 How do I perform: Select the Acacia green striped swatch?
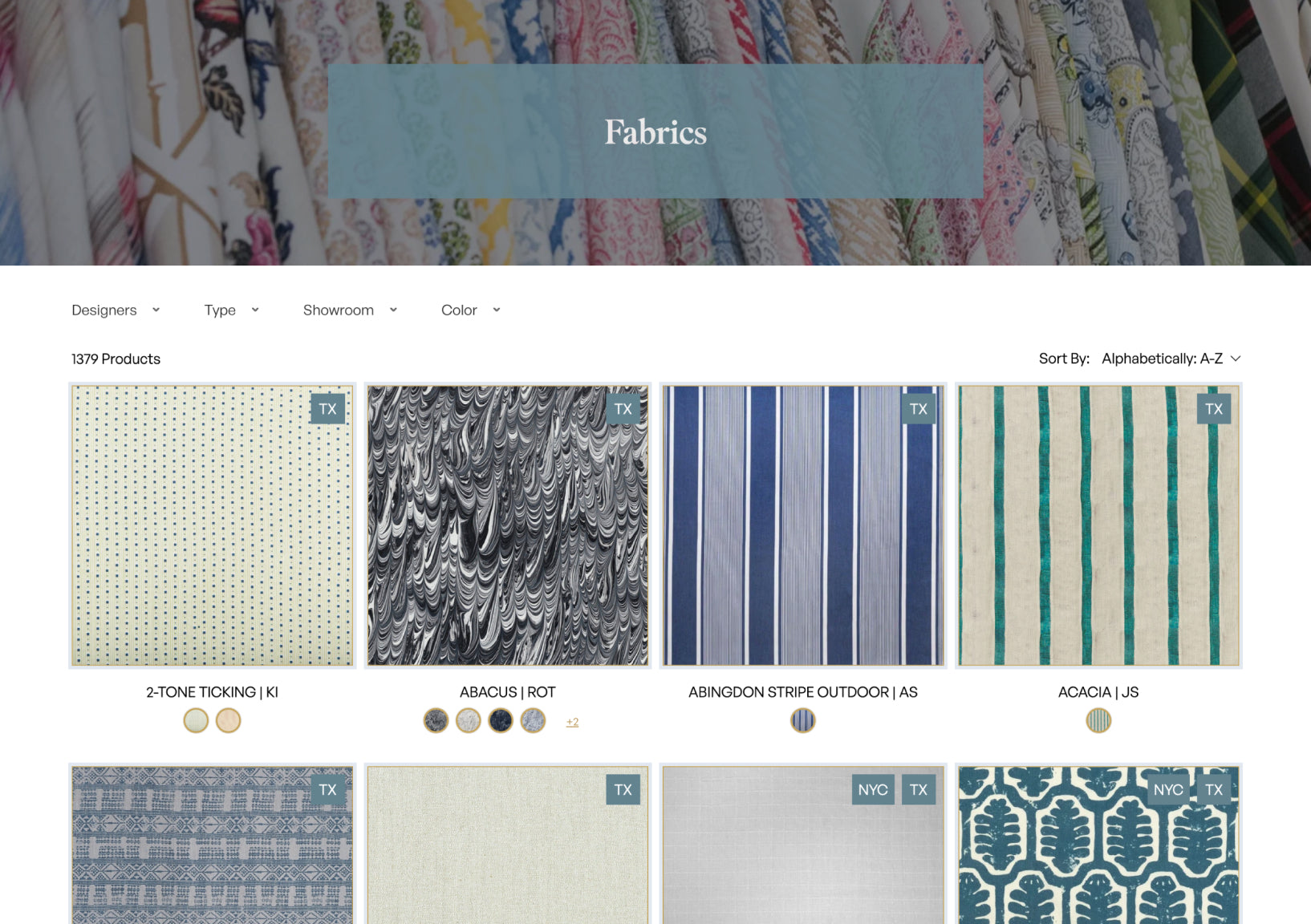point(1098,721)
